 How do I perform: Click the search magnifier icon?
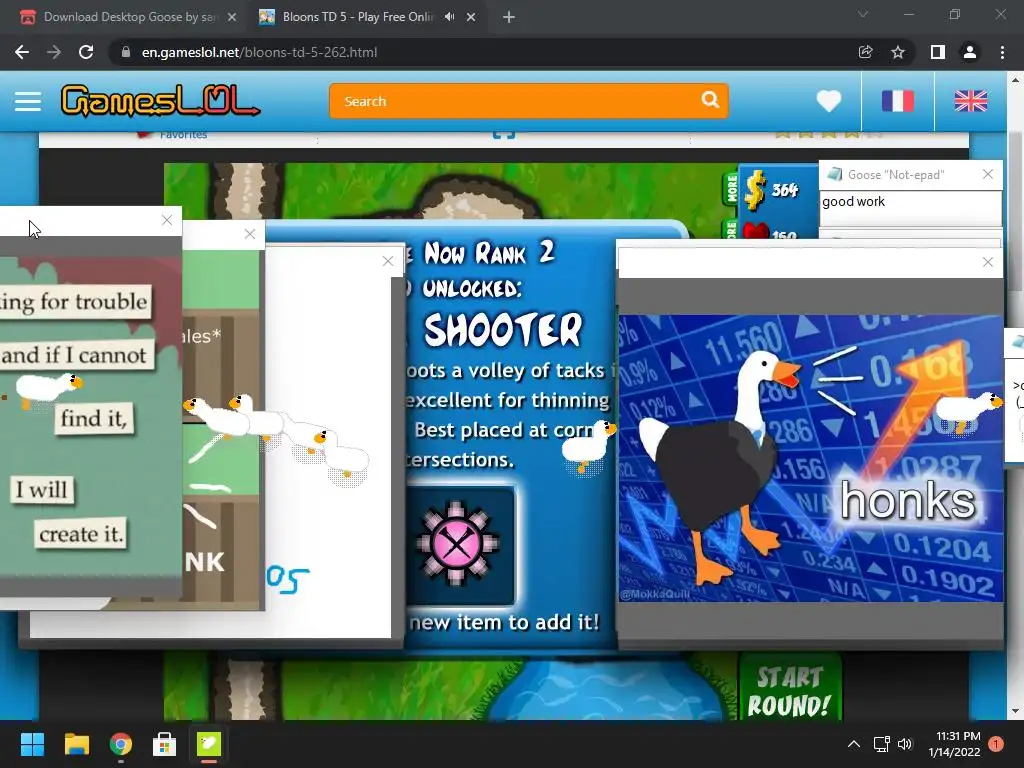[710, 100]
